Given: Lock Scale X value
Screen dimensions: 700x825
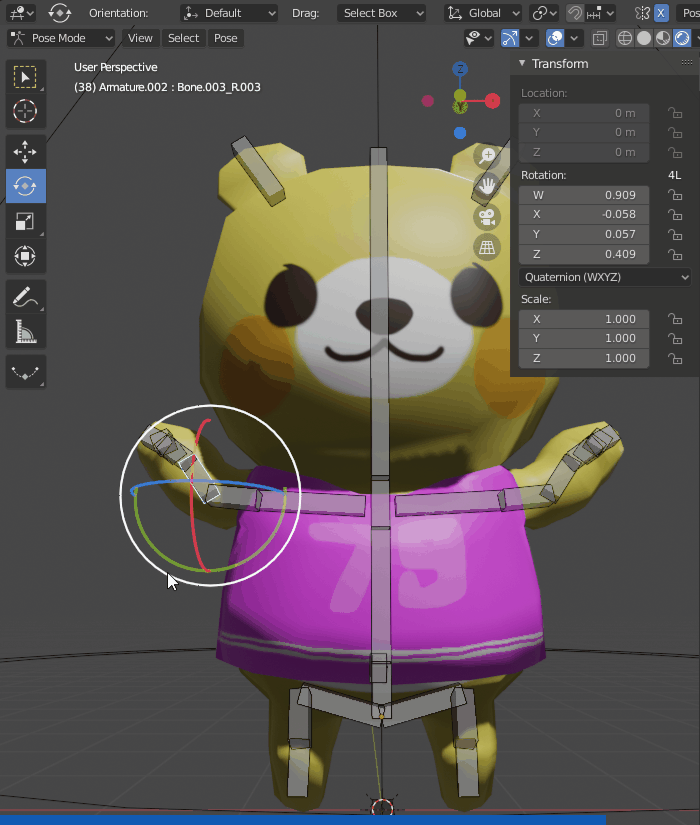Looking at the screenshot, I should click(675, 319).
